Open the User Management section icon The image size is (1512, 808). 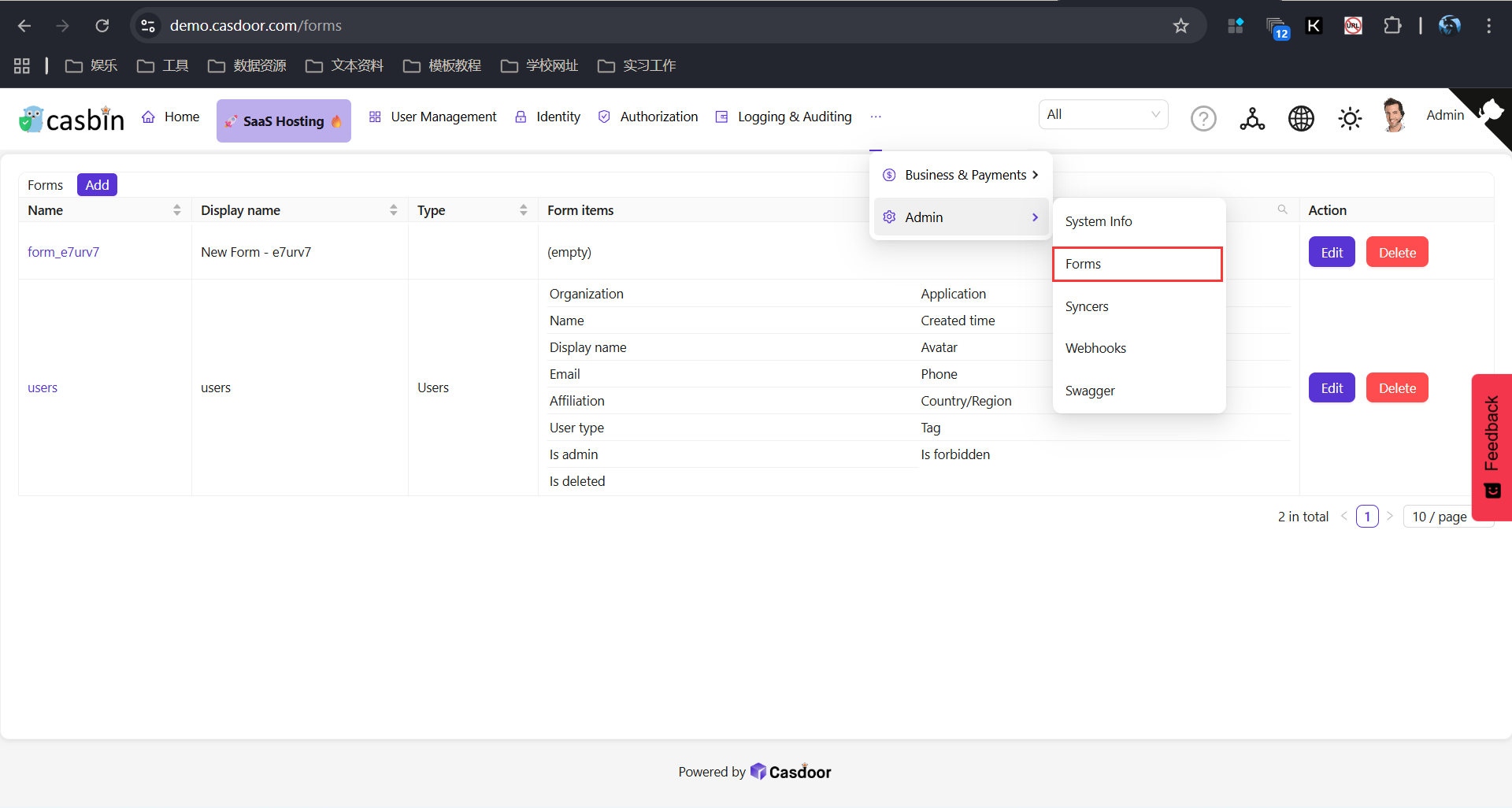[375, 116]
